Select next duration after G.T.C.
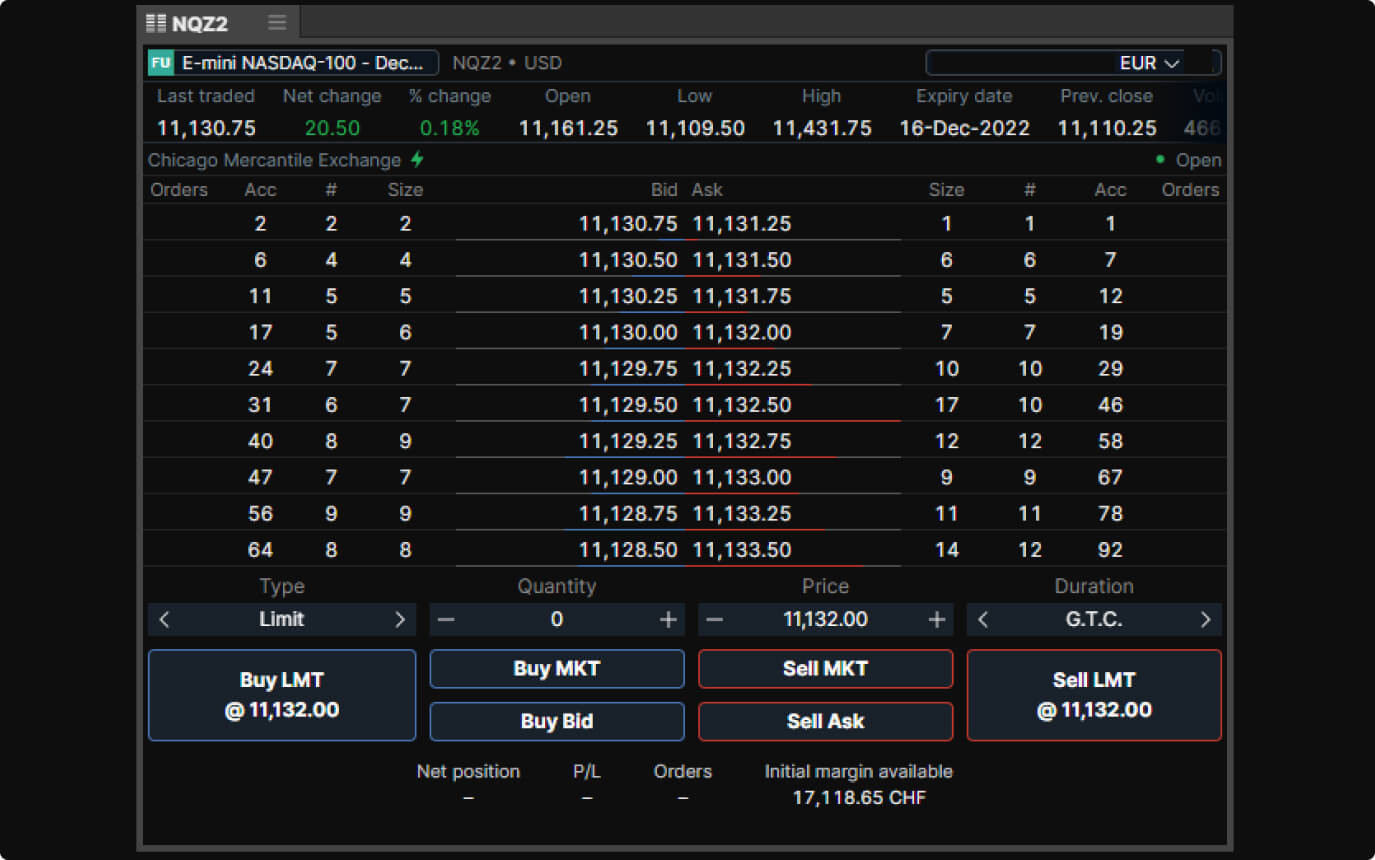 [x=1205, y=620]
